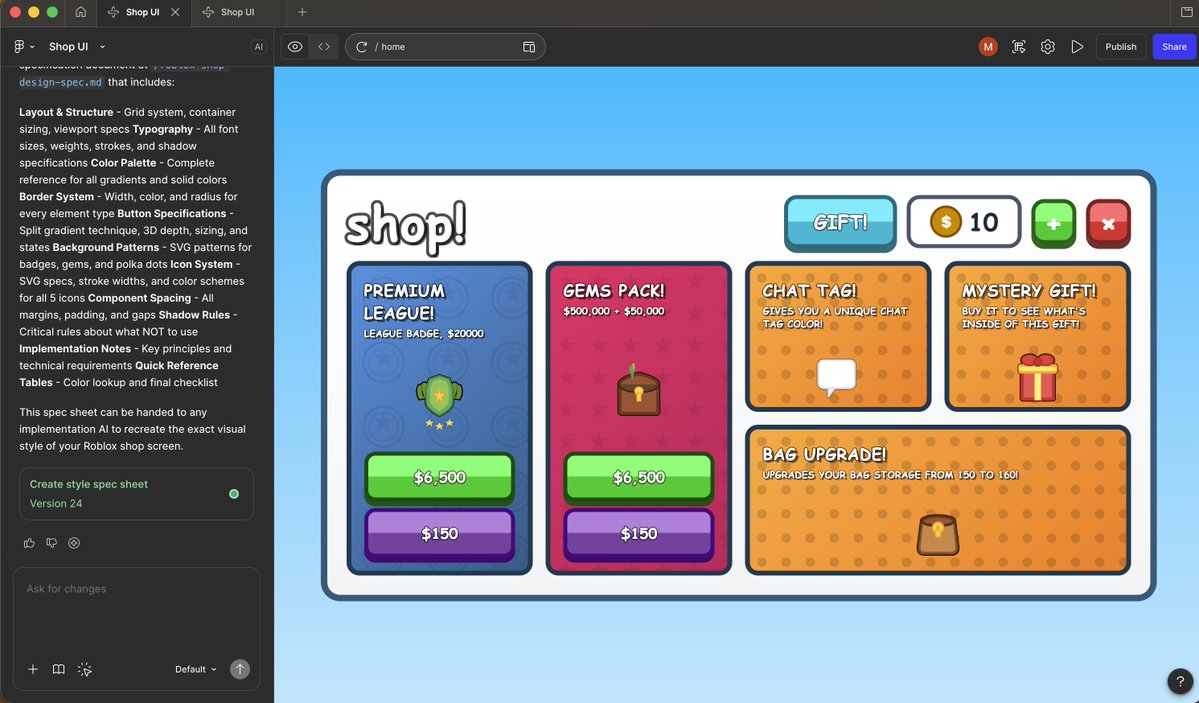
Task: Click the treasure chest icon in Gems Pack
Action: tap(638, 390)
